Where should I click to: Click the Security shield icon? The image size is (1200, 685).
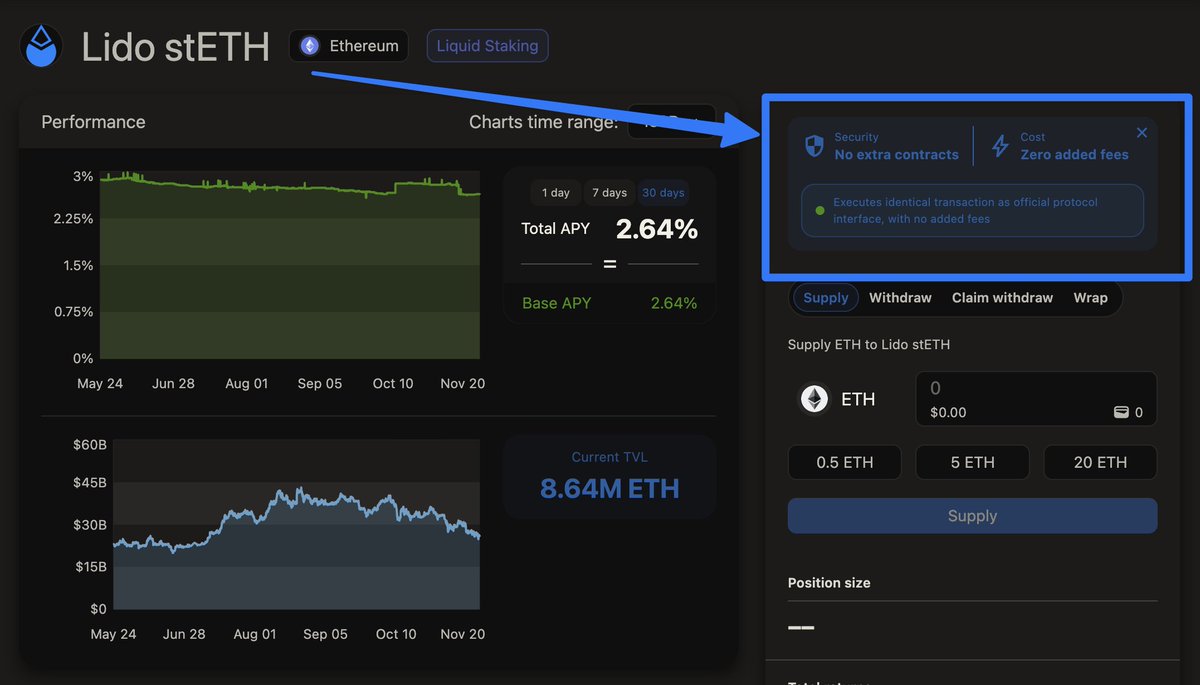[x=815, y=146]
